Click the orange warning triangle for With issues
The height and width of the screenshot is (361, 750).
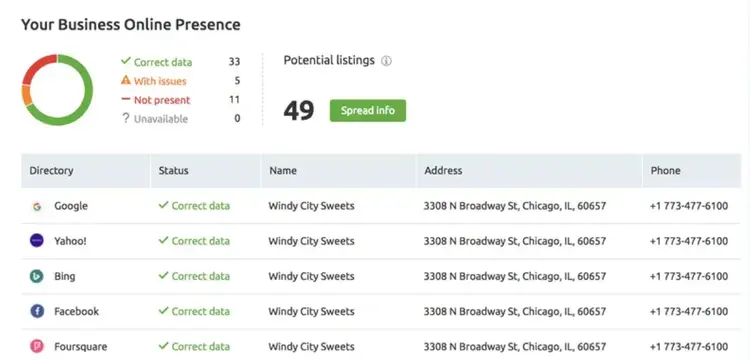click(x=126, y=80)
